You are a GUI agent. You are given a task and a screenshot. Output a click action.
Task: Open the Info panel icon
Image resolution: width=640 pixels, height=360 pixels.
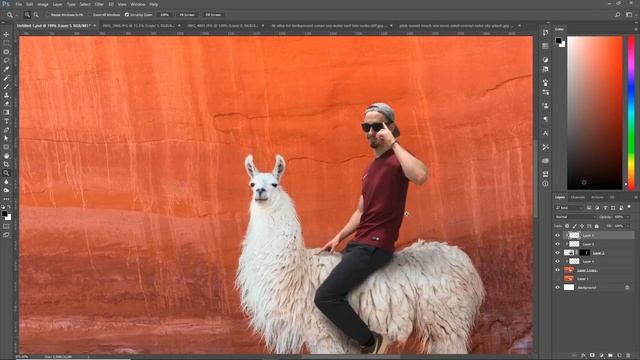click(546, 184)
